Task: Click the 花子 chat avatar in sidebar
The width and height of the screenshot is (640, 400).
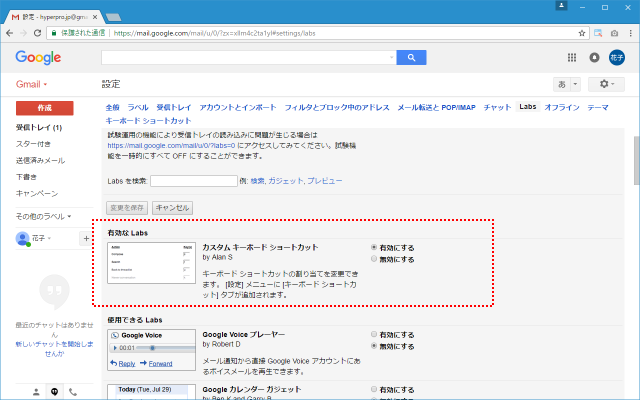Action: click(22, 238)
